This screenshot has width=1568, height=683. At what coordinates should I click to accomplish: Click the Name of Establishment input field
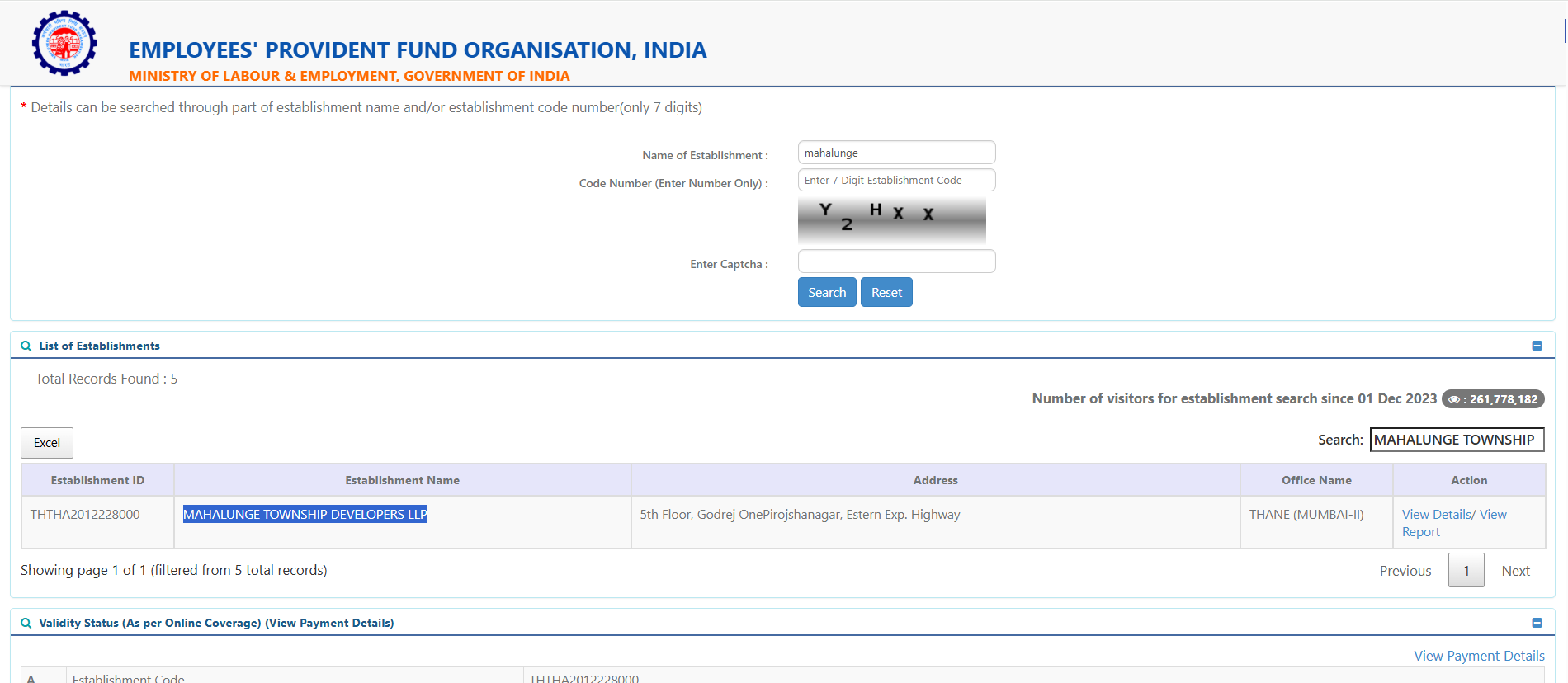click(x=896, y=153)
